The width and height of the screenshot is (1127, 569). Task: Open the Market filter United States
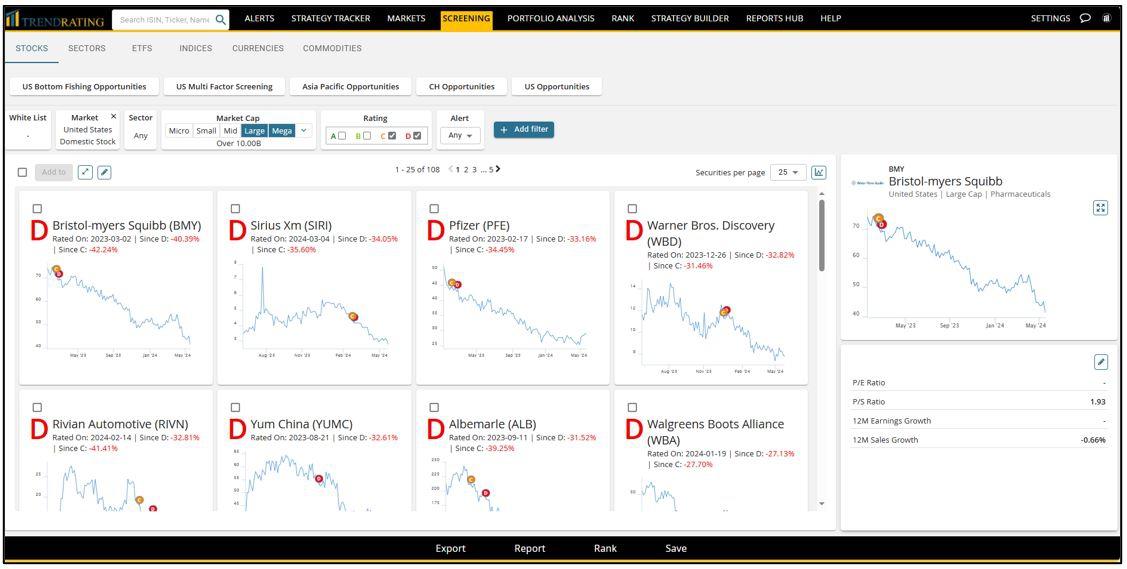coord(88,129)
